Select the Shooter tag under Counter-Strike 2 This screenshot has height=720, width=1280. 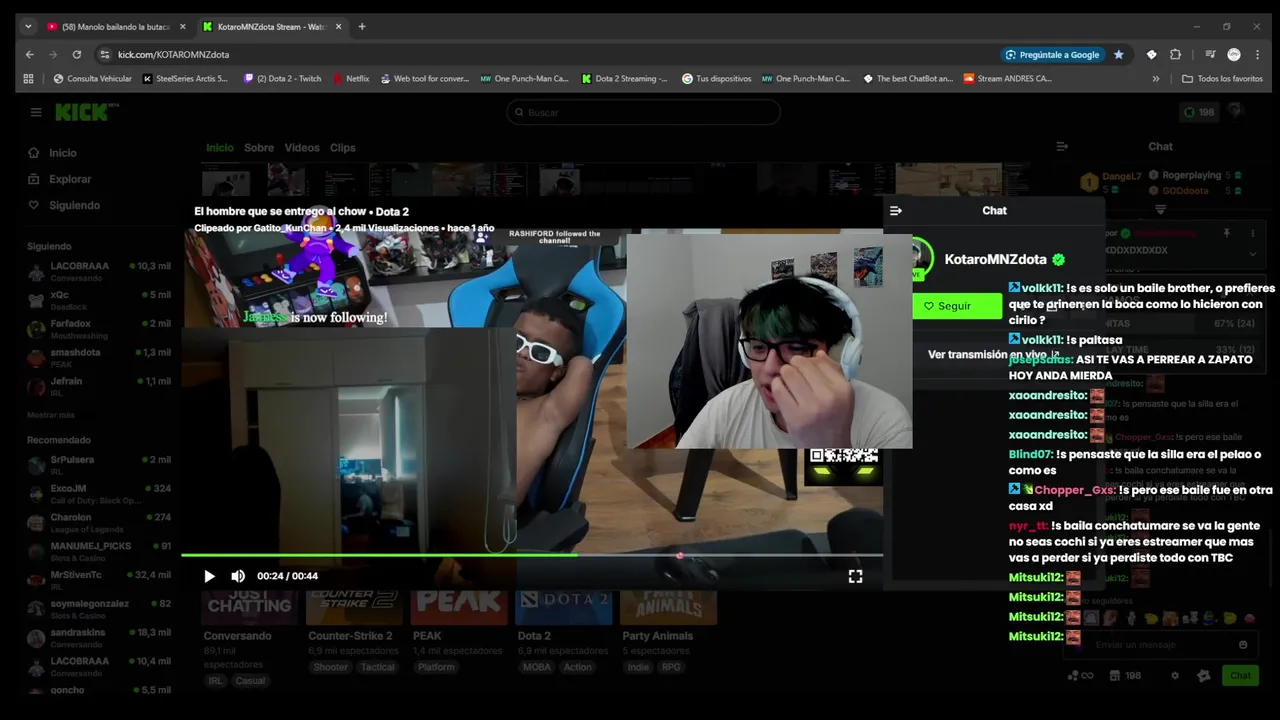pos(330,667)
